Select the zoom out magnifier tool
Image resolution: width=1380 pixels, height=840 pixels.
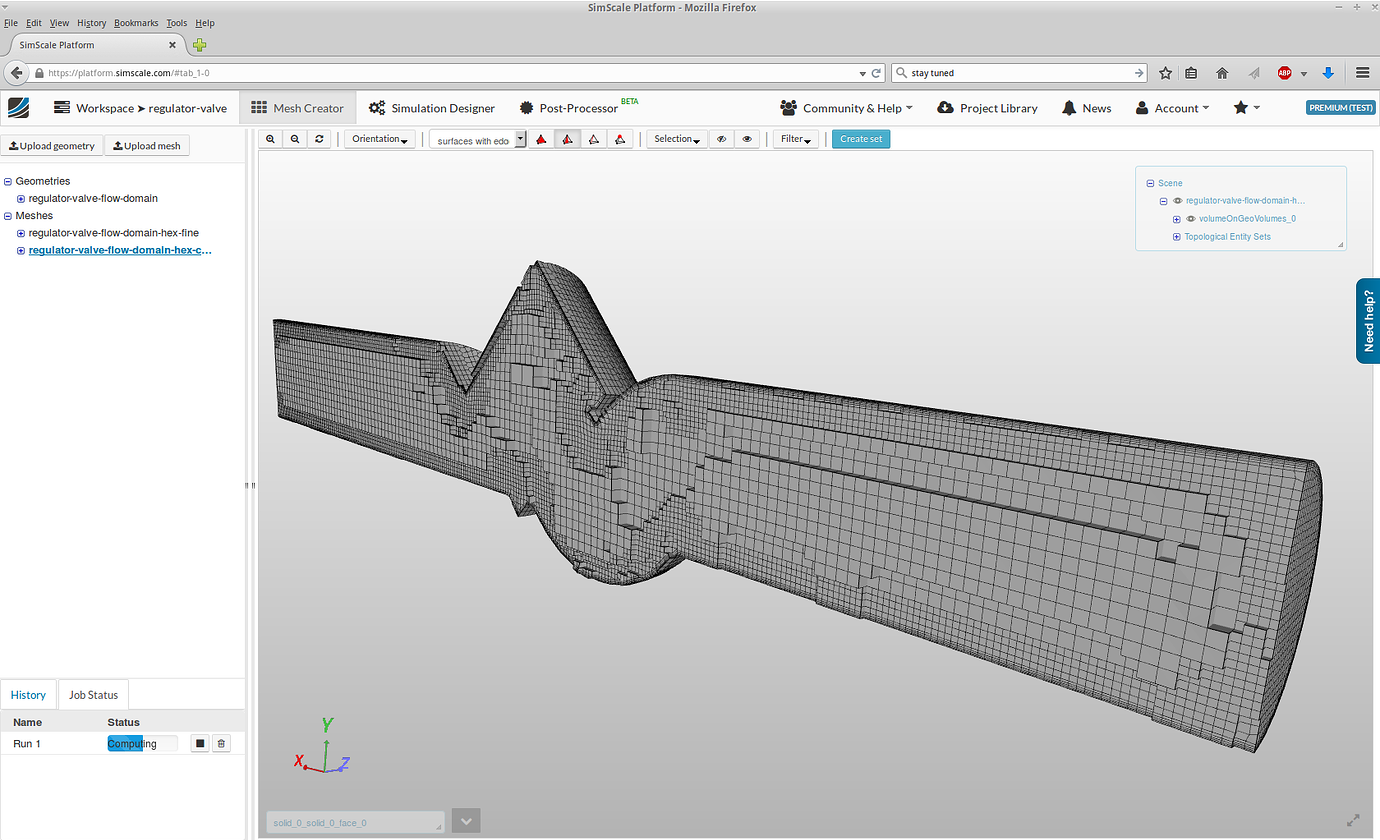pyautogui.click(x=294, y=139)
